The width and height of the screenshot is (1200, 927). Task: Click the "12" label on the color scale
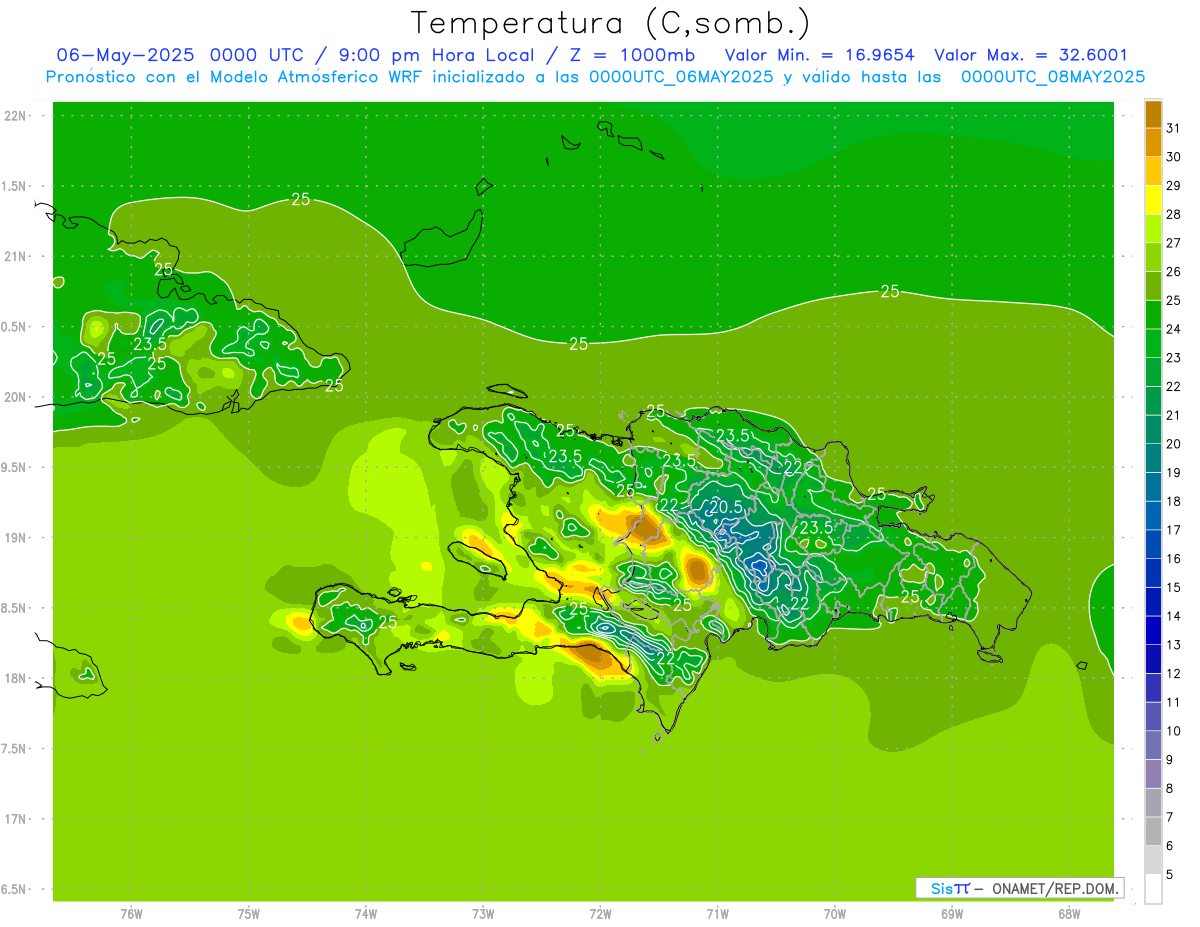coord(1173,674)
